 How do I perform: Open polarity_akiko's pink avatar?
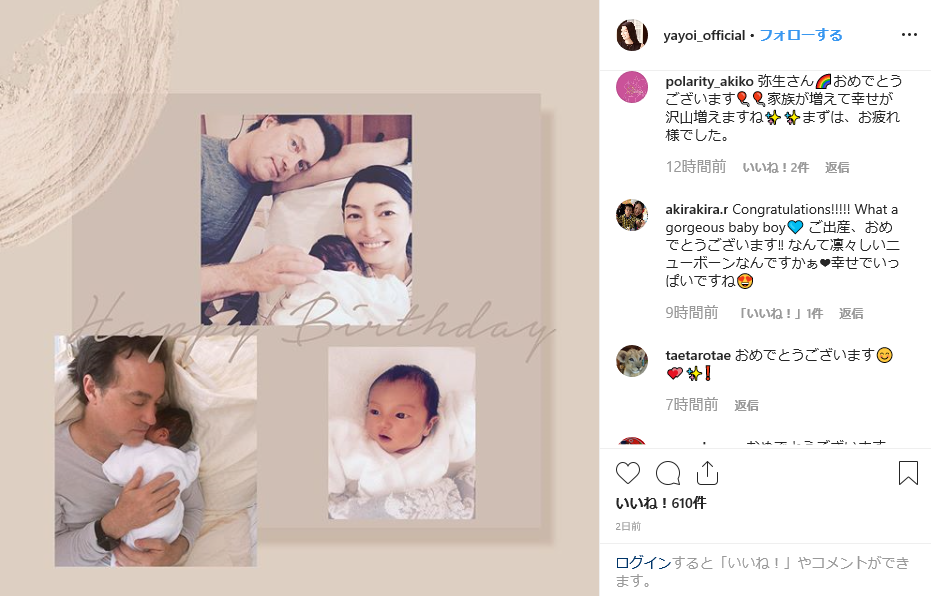[x=632, y=87]
